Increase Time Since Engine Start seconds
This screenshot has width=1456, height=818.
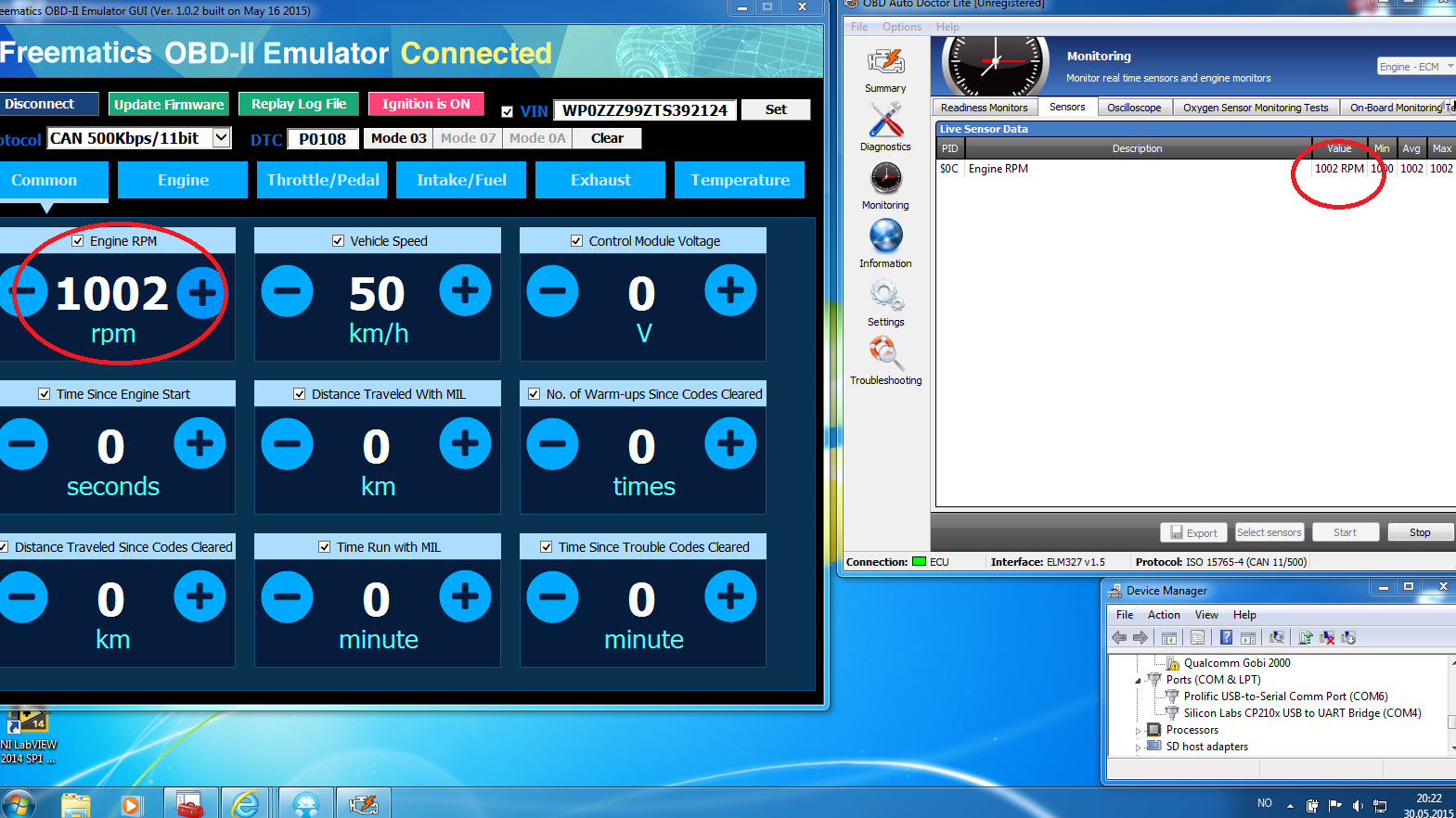click(200, 443)
